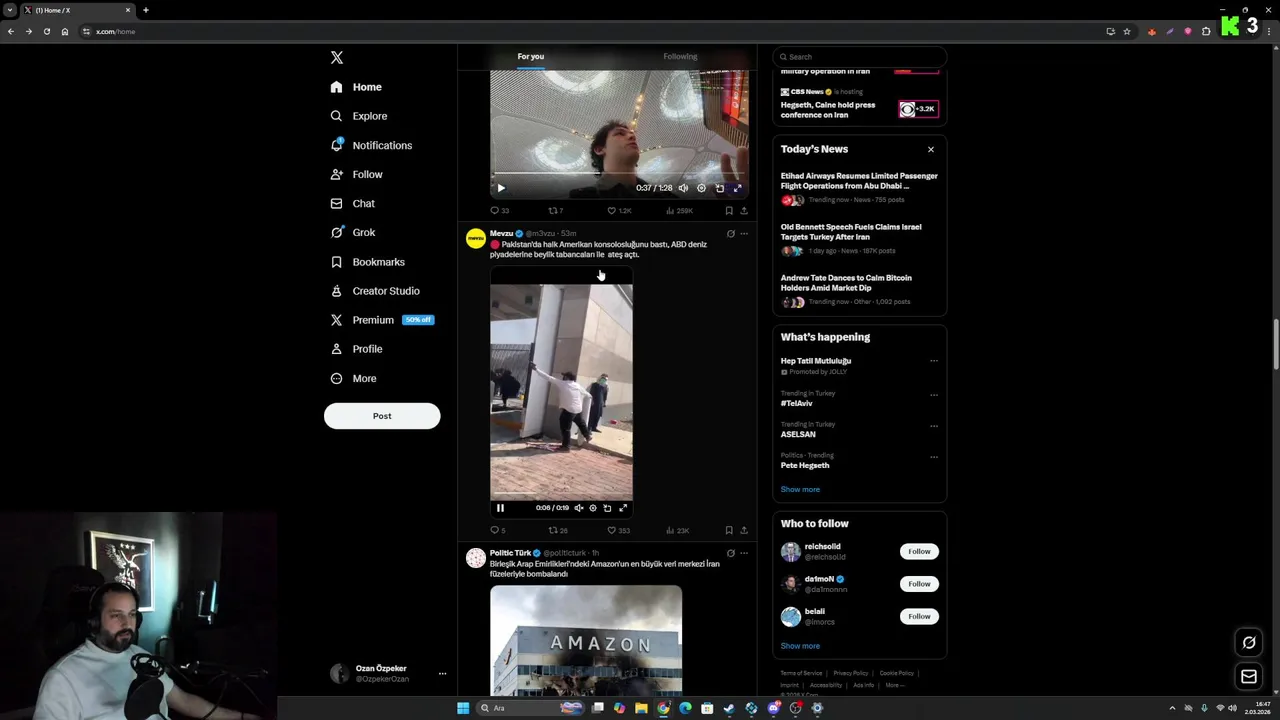Open Explore in the sidebar
This screenshot has width=1280, height=720.
(359, 116)
